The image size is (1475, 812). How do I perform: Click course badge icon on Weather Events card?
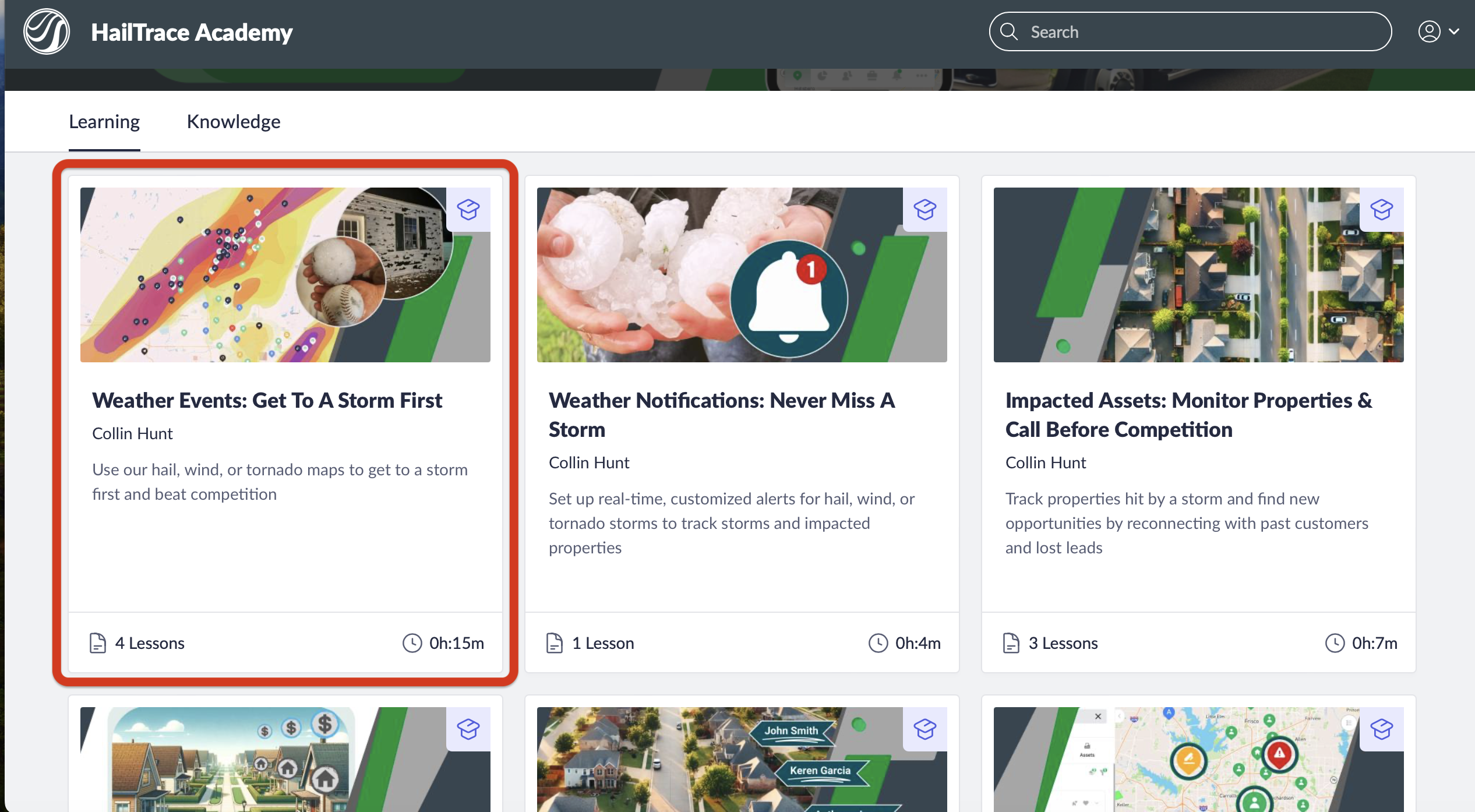468,210
